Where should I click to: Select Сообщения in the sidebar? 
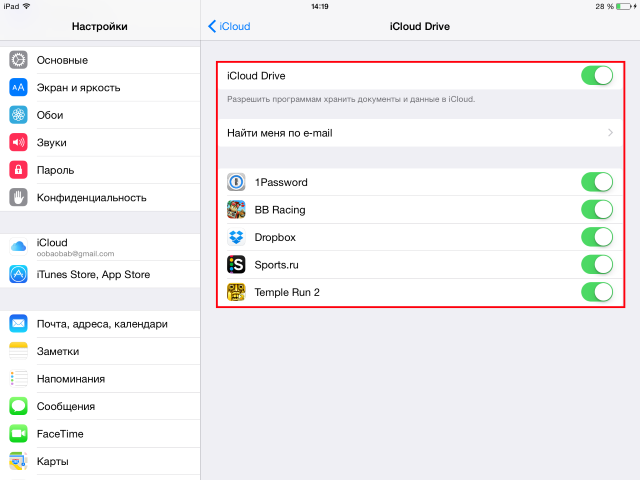click(100, 406)
